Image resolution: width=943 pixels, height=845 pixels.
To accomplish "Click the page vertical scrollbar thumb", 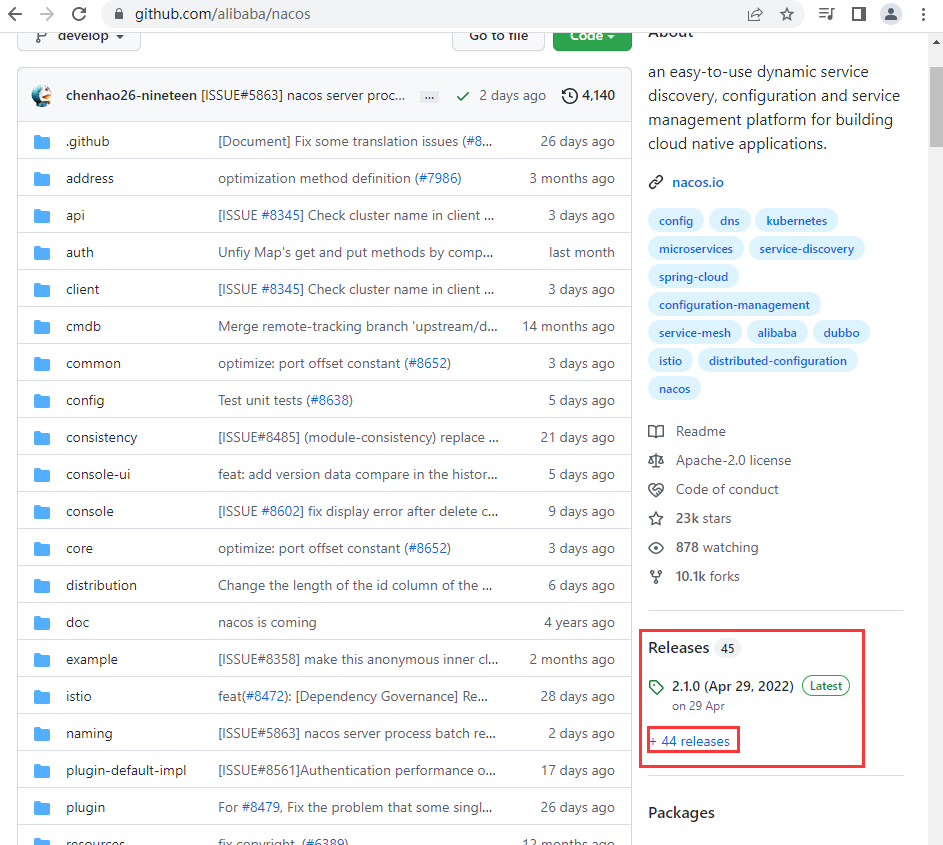I will click(936, 106).
